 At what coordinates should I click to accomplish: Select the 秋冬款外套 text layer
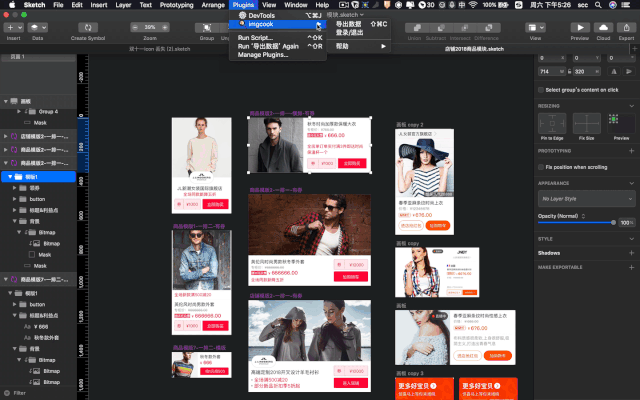[46, 338]
